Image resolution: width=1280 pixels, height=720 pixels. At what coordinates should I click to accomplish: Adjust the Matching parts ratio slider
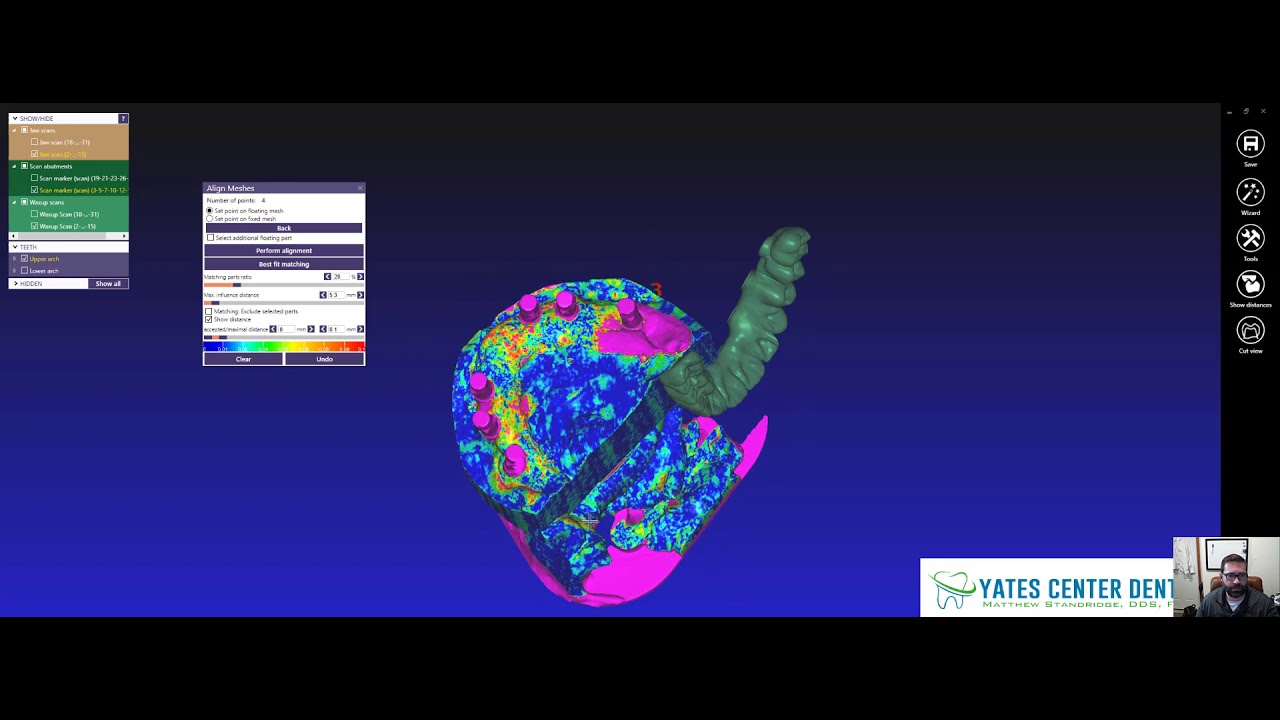[237, 285]
